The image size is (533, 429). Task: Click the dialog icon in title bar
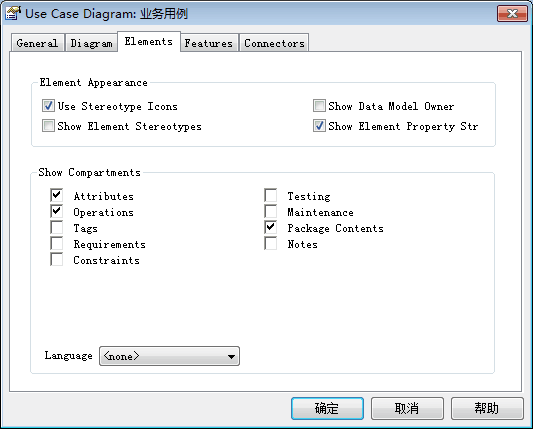pos(13,13)
